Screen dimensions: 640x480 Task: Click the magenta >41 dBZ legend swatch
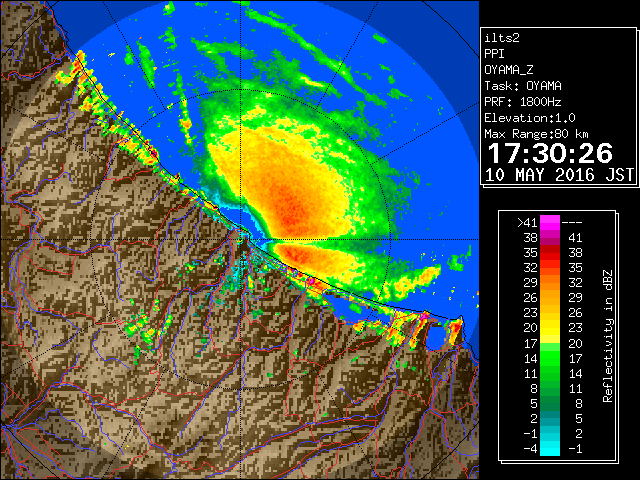[550, 223]
